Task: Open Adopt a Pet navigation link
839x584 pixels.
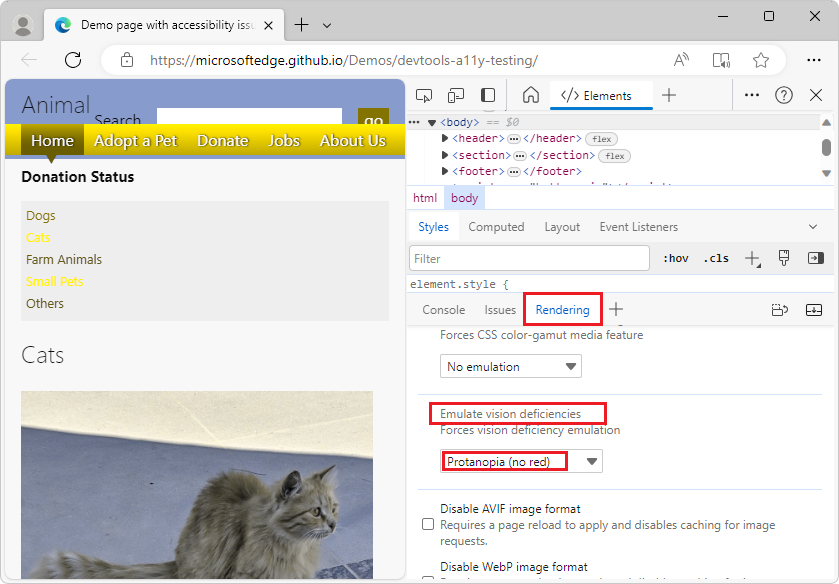Action: 135,141
